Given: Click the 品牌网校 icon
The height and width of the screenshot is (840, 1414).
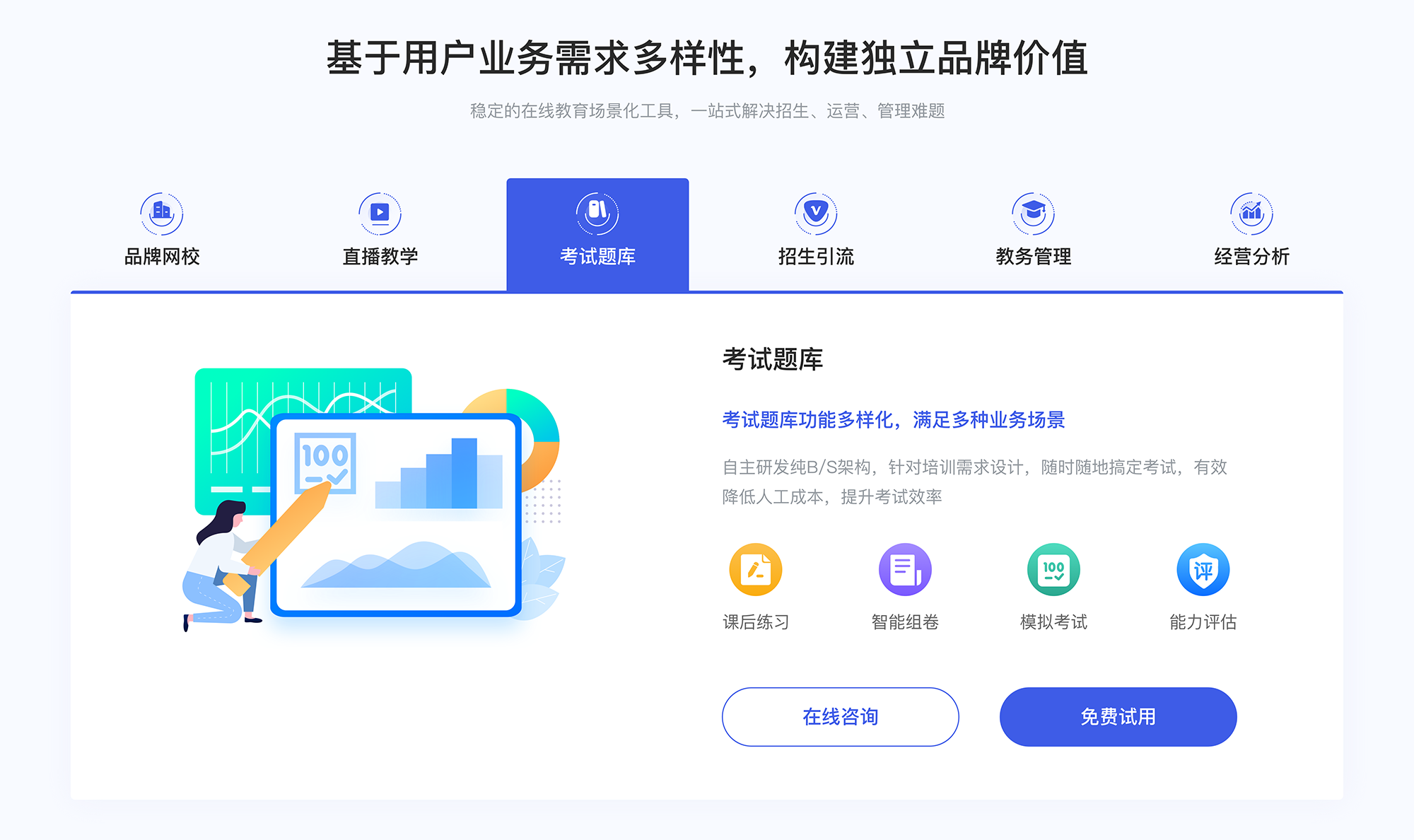Looking at the screenshot, I should point(160,210).
